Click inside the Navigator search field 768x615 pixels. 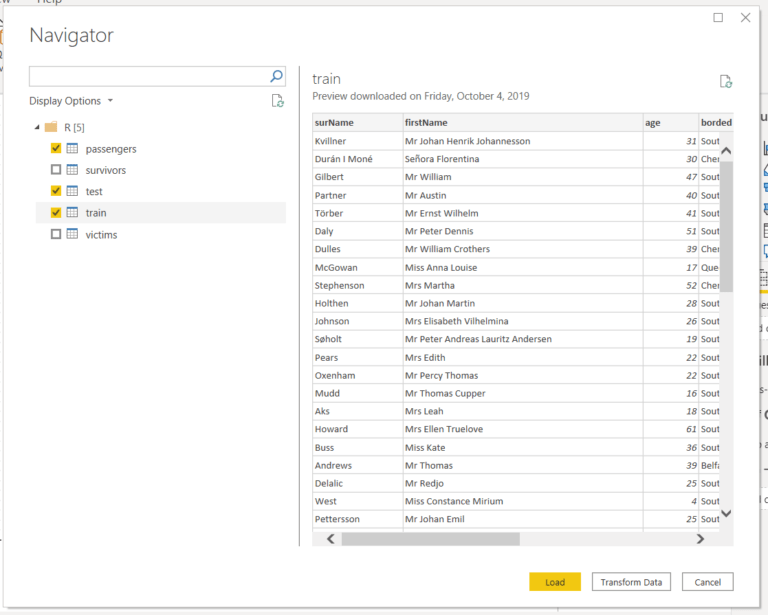pos(148,76)
